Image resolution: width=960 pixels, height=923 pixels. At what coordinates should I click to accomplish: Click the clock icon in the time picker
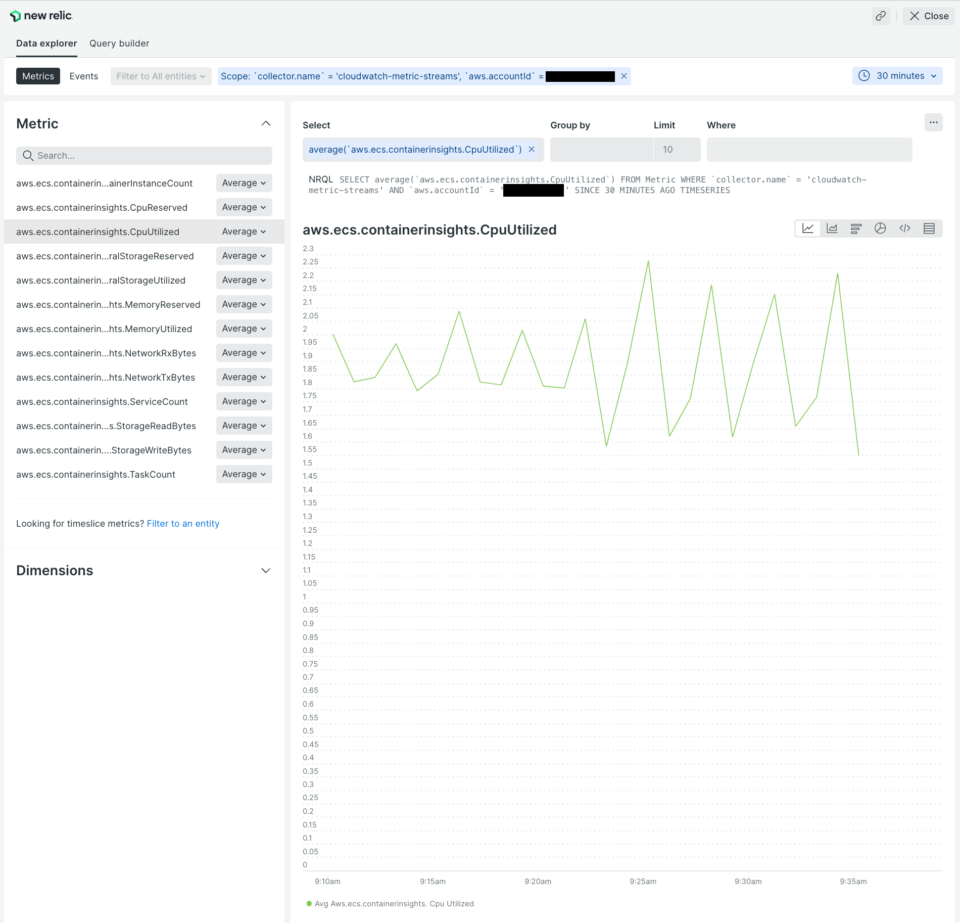(864, 75)
